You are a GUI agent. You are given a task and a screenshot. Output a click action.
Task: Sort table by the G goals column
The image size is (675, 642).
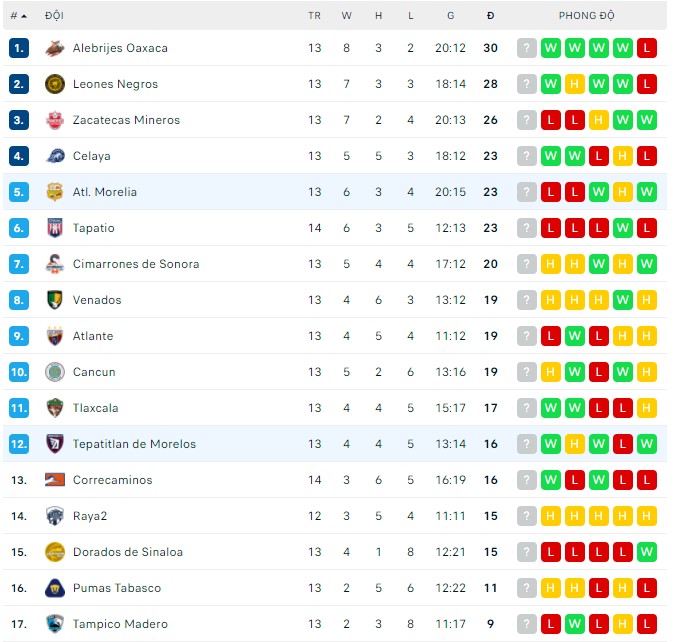451,16
